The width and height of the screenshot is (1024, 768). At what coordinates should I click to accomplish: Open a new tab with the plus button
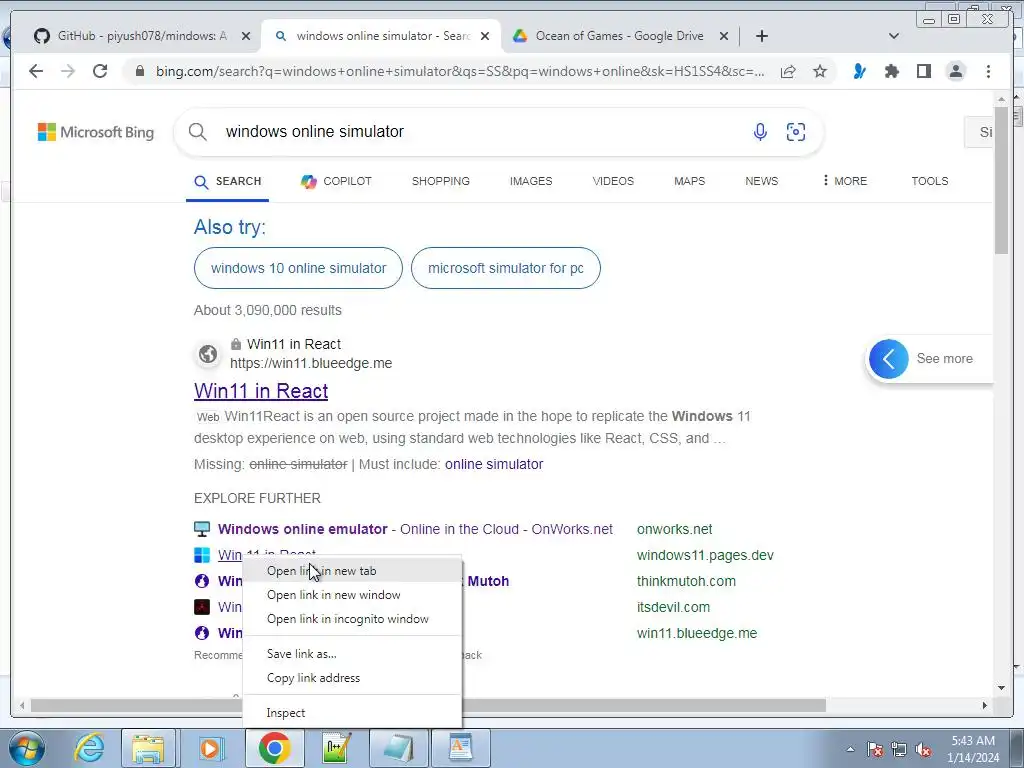pos(761,36)
